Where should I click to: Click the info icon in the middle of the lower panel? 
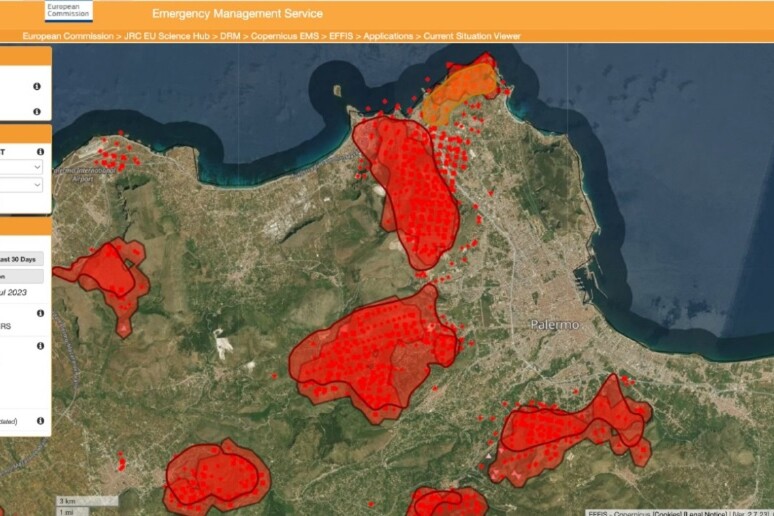pos(40,346)
